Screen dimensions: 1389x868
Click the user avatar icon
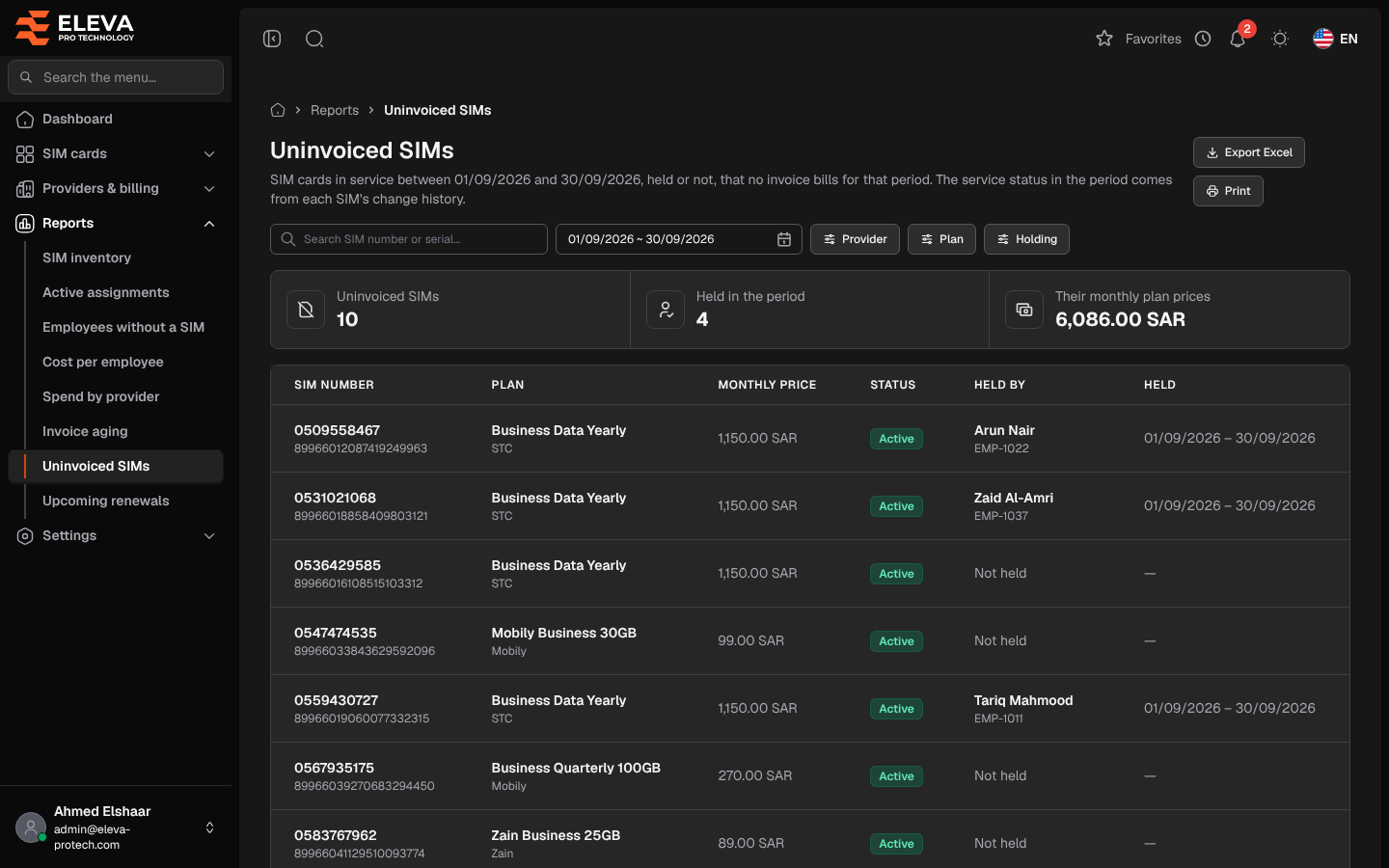pyautogui.click(x=31, y=827)
